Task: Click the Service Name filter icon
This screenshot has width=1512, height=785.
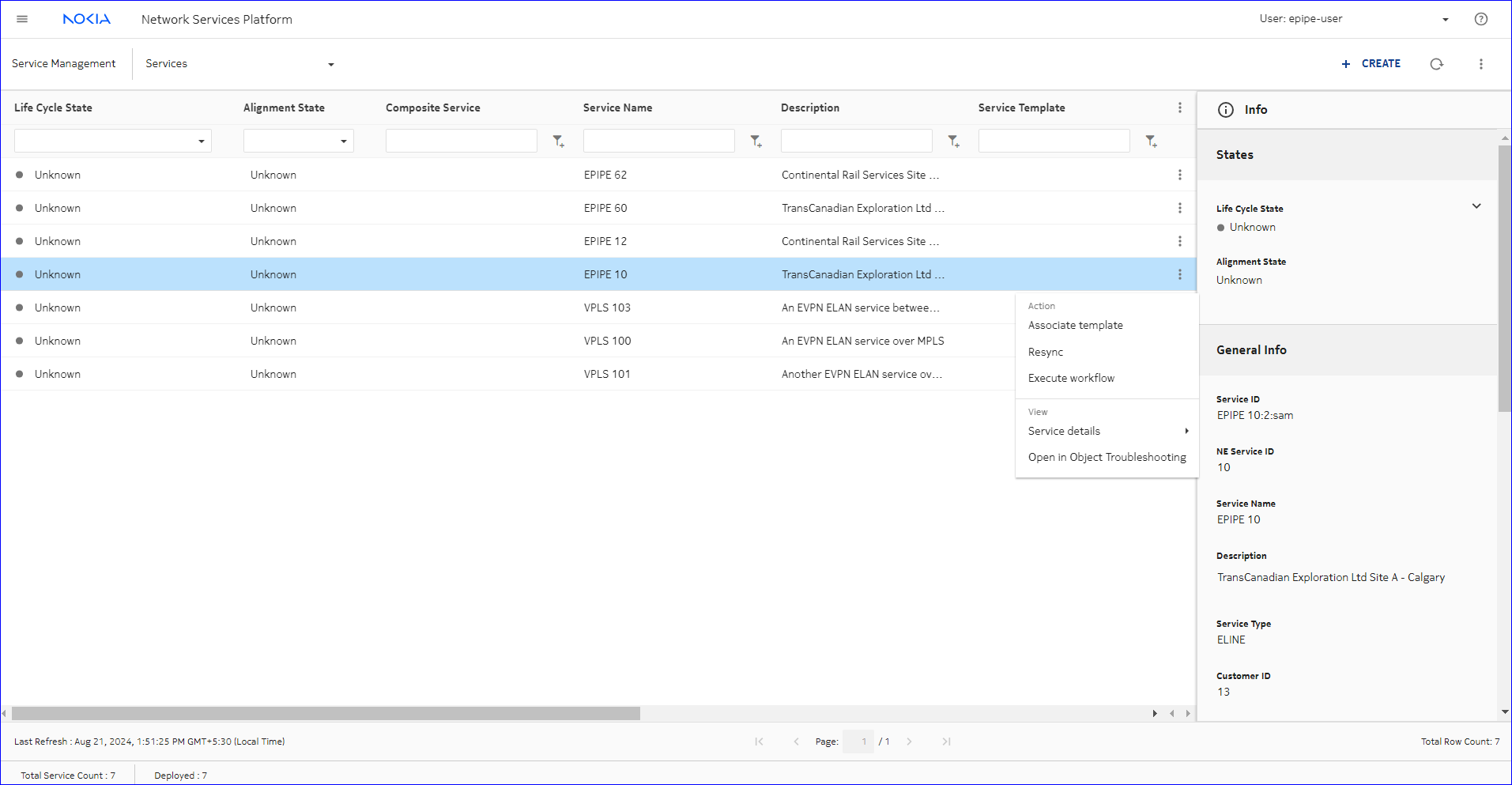Action: [756, 142]
